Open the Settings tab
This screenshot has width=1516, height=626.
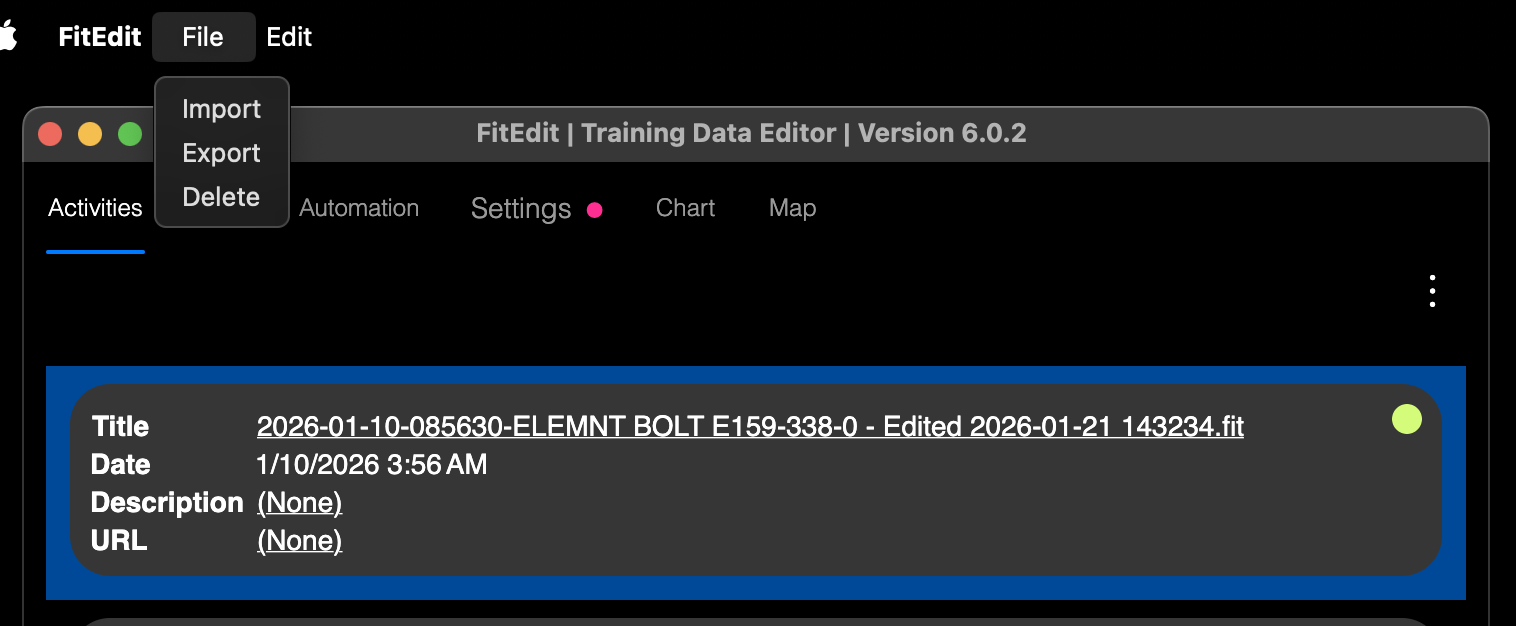(x=520, y=209)
